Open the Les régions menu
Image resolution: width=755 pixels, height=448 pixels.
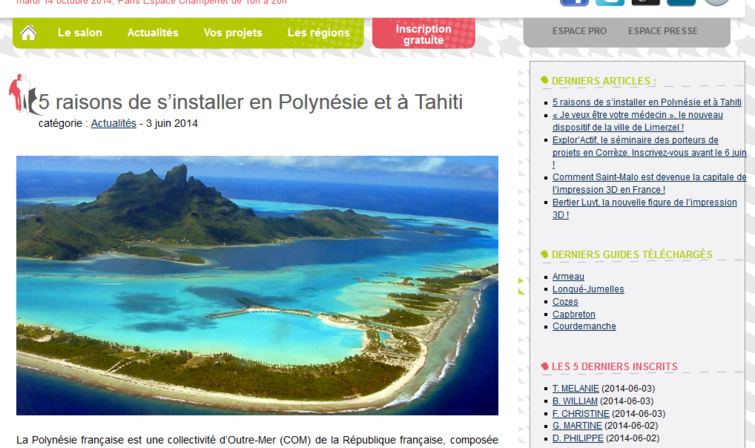pos(318,32)
